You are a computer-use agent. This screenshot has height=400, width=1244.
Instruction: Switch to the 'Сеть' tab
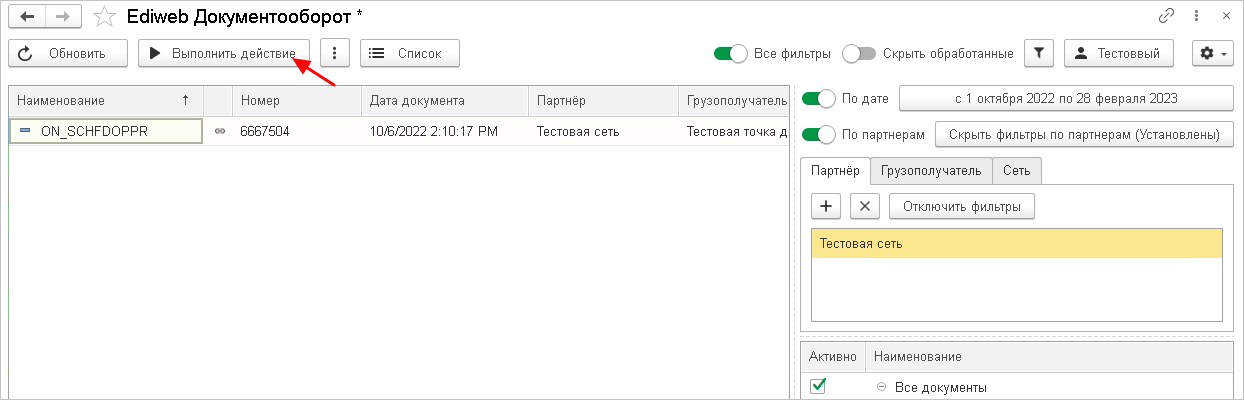tap(1017, 171)
